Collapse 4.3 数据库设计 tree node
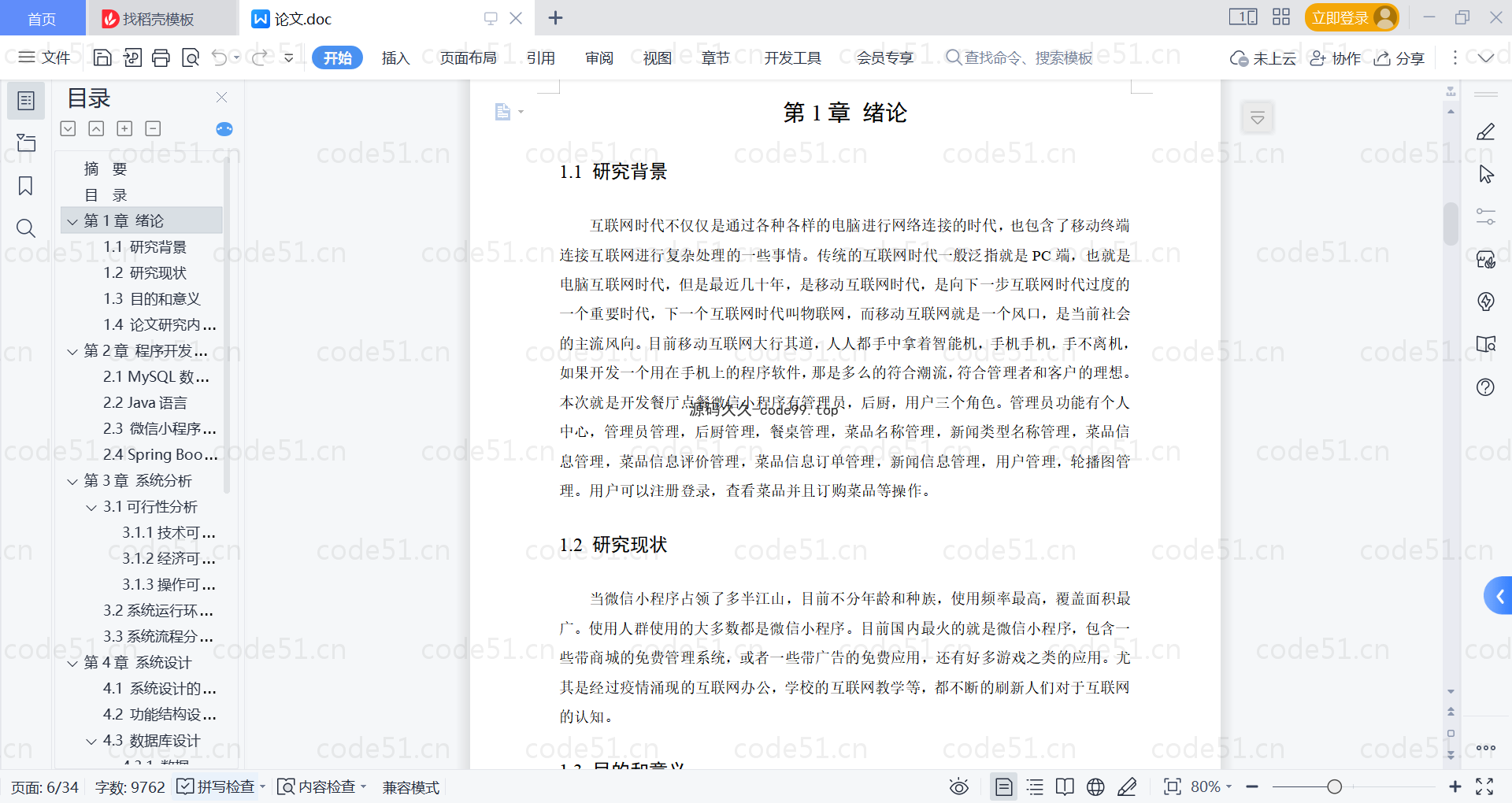 coord(91,741)
